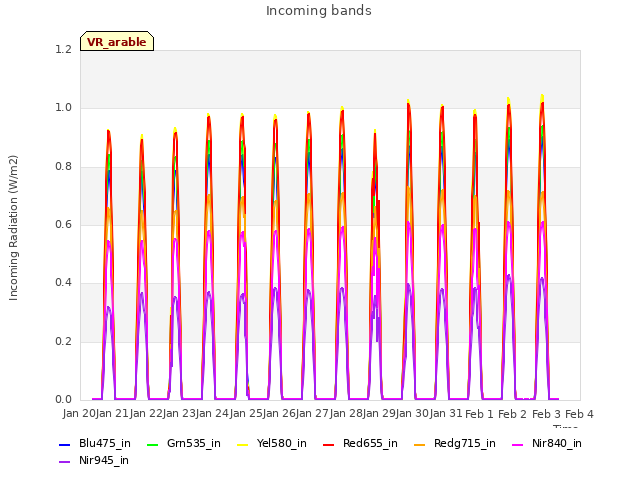Click the Incoming bands chart title
This screenshot has height=480, width=640.
click(319, 11)
